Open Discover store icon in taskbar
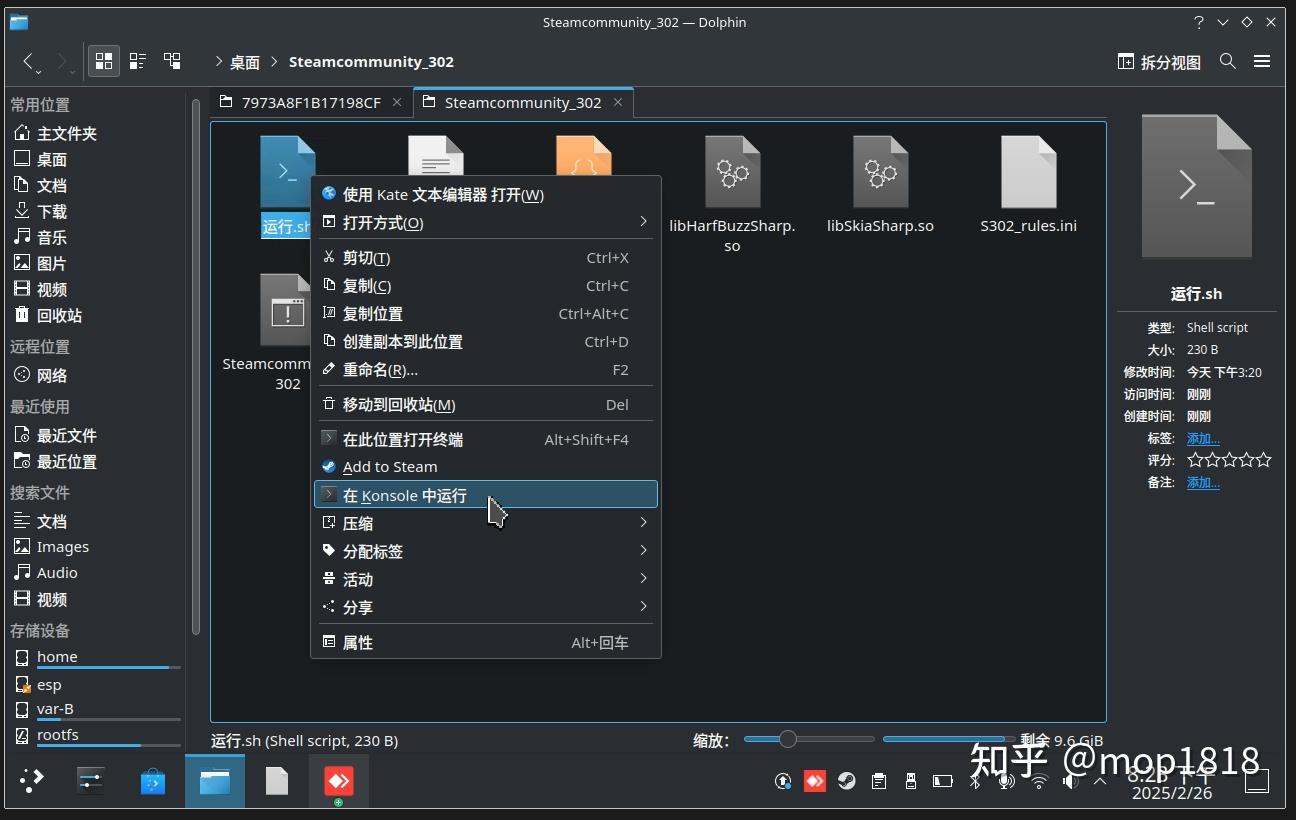This screenshot has width=1296, height=820. point(153,781)
